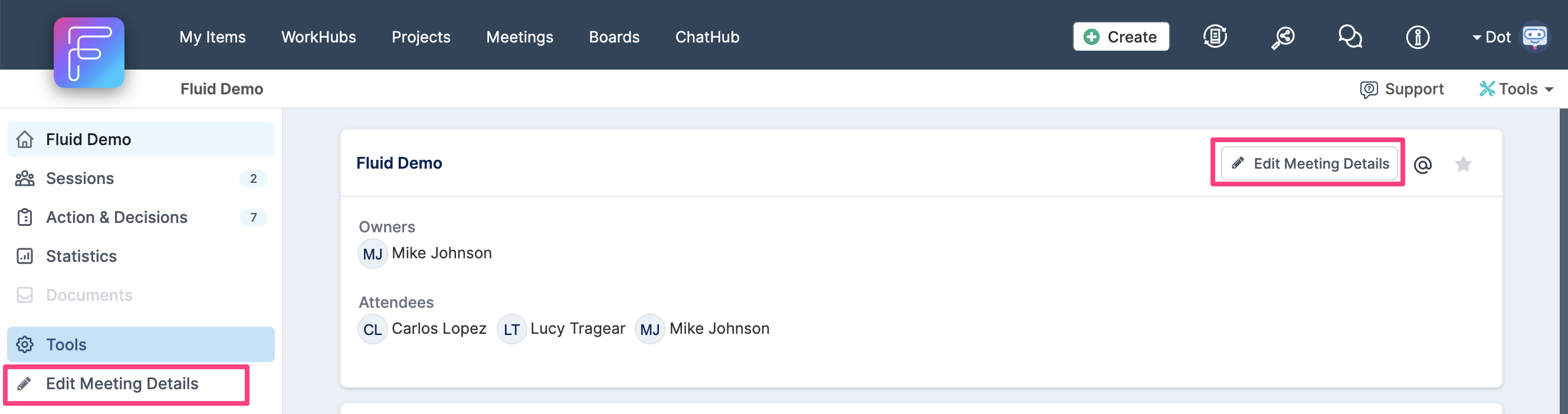Open the search and share magnifier icon
The width and height of the screenshot is (1568, 414).
click(x=1282, y=37)
